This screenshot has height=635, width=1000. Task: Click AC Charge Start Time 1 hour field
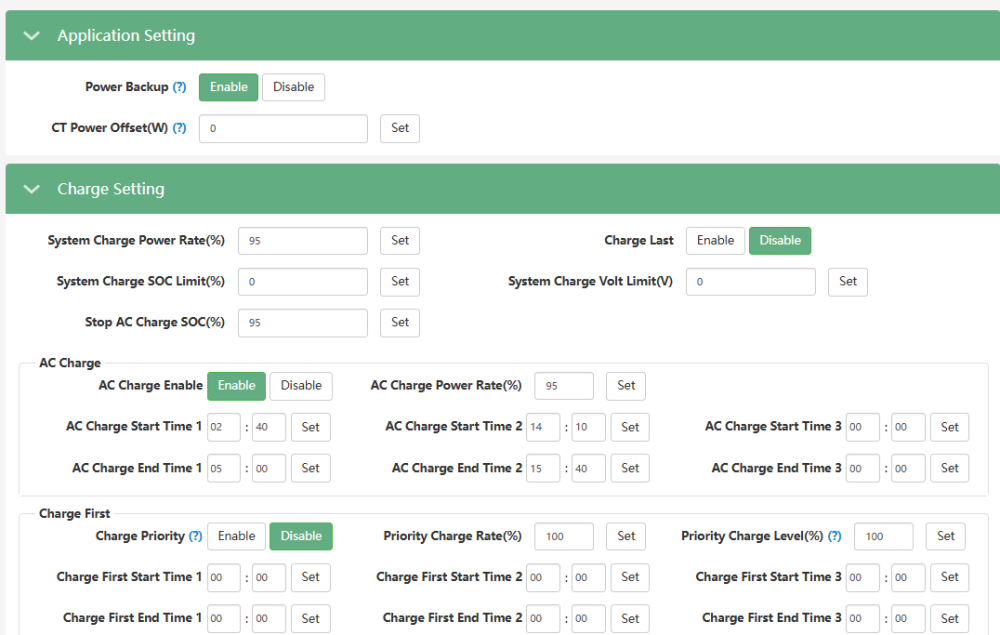click(x=224, y=427)
